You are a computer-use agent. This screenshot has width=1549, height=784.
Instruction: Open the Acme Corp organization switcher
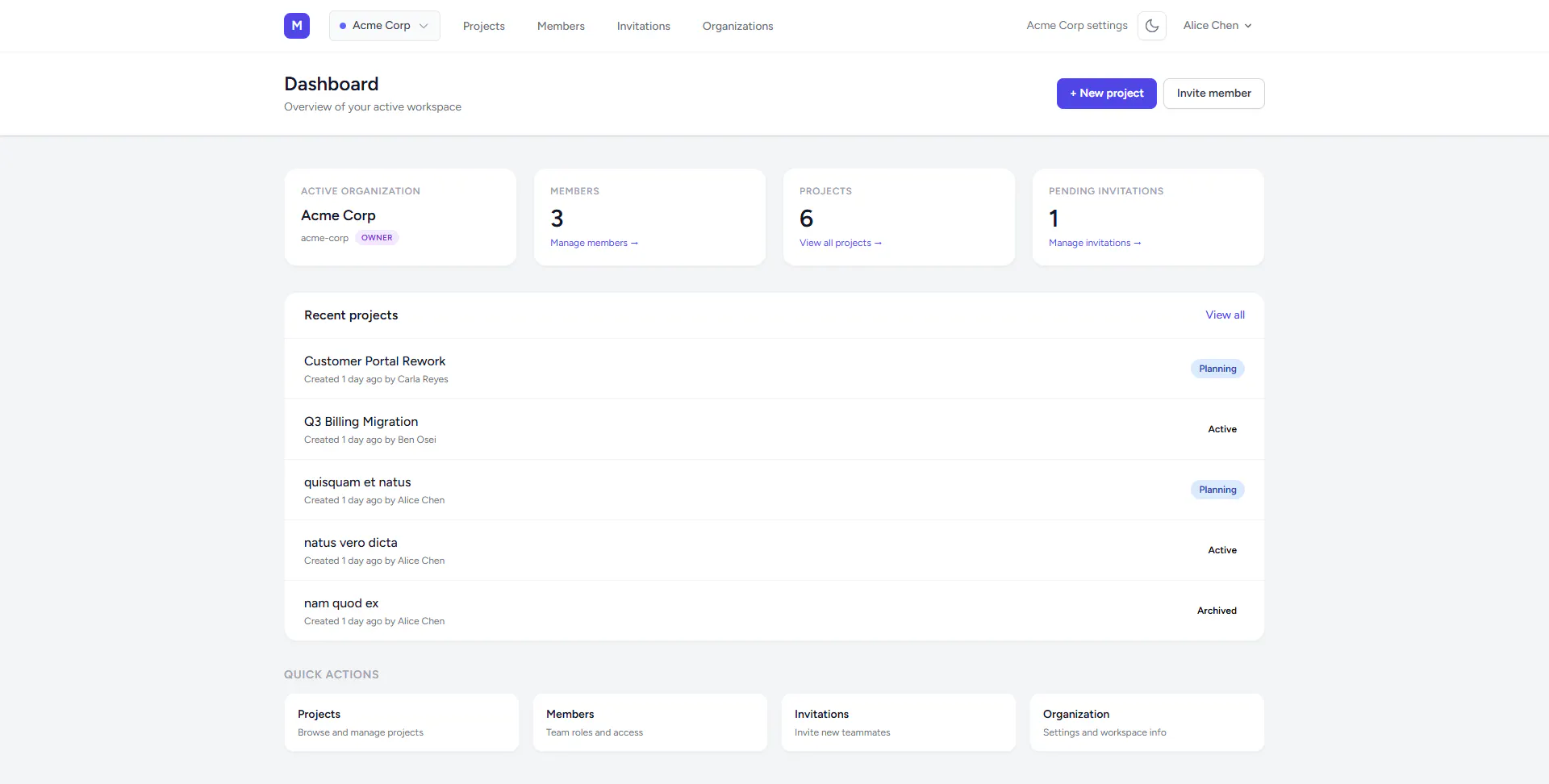pyautogui.click(x=385, y=26)
